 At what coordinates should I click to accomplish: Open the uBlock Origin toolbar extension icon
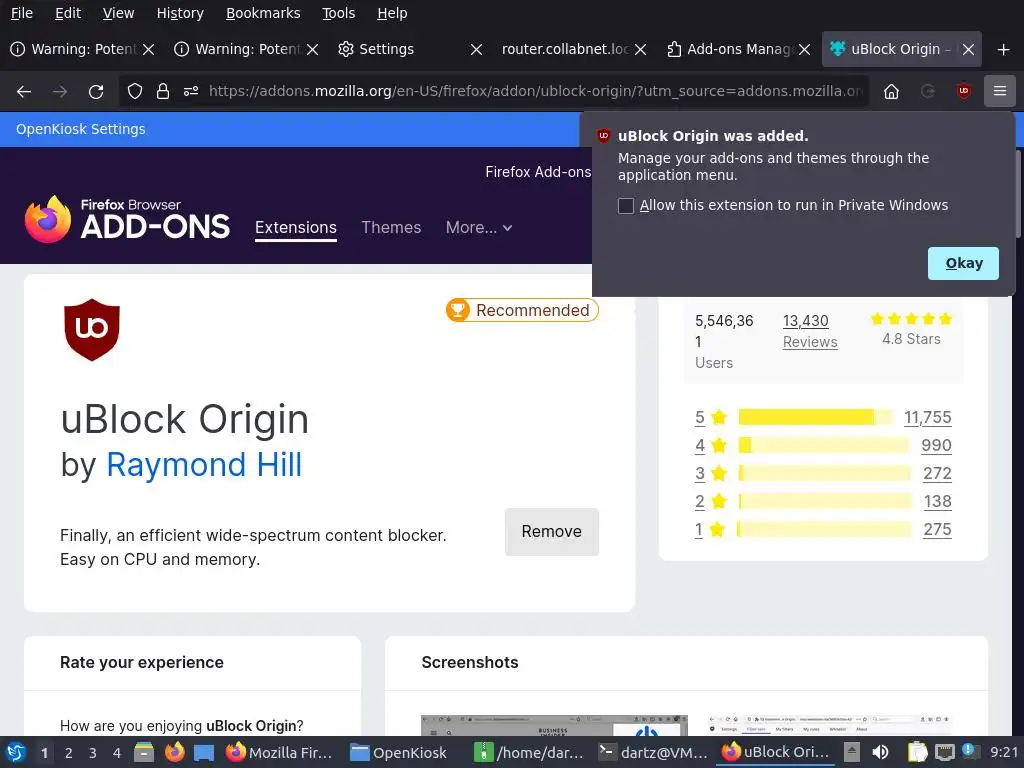963,91
